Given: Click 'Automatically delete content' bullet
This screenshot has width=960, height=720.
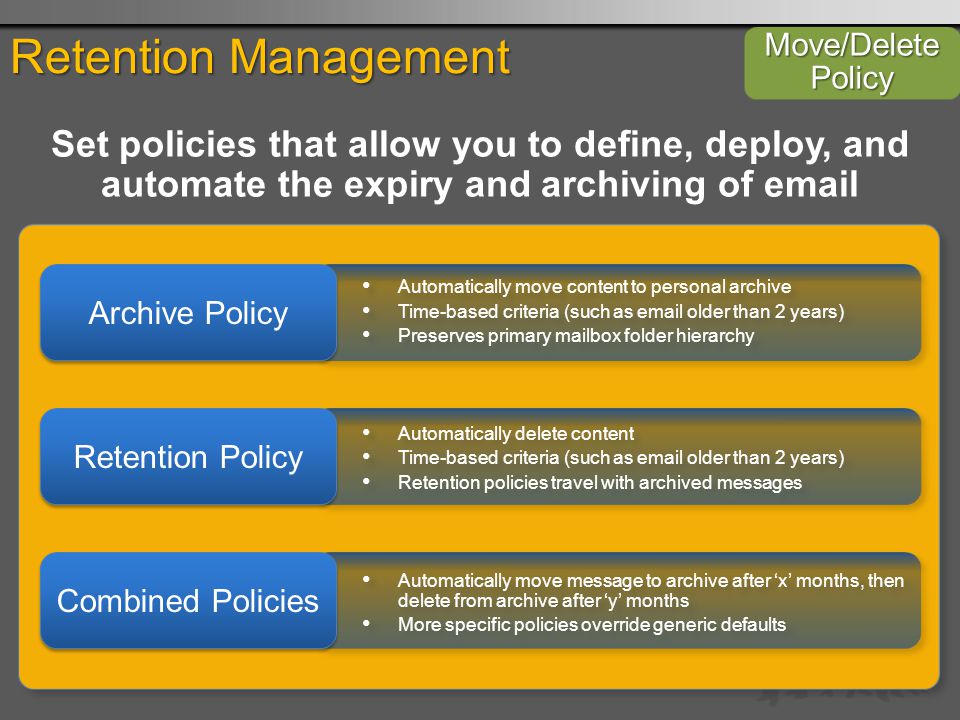Looking at the screenshot, I should pos(516,433).
